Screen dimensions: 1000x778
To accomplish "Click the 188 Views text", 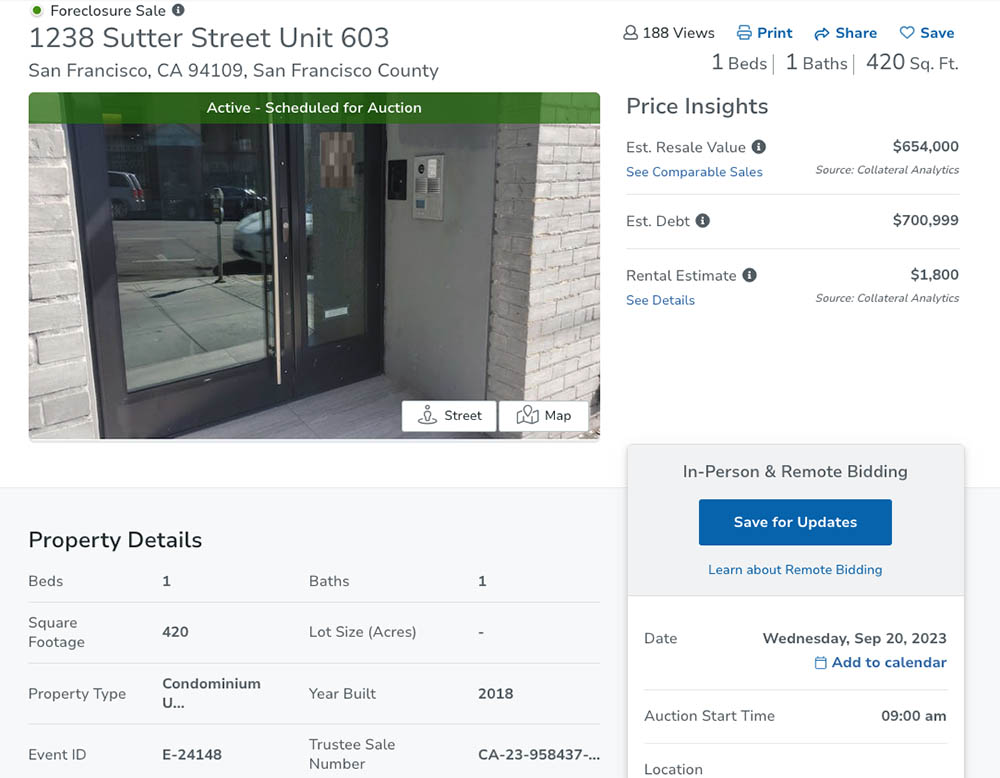I will click(678, 33).
